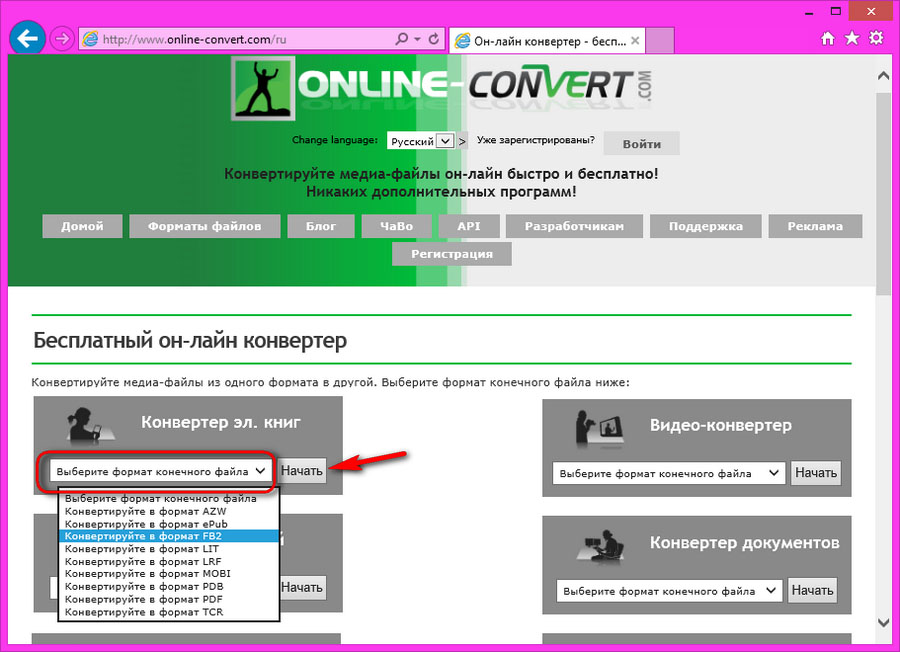Open a new blank browser tab
Viewport: 900px width, 652px height.
660,41
